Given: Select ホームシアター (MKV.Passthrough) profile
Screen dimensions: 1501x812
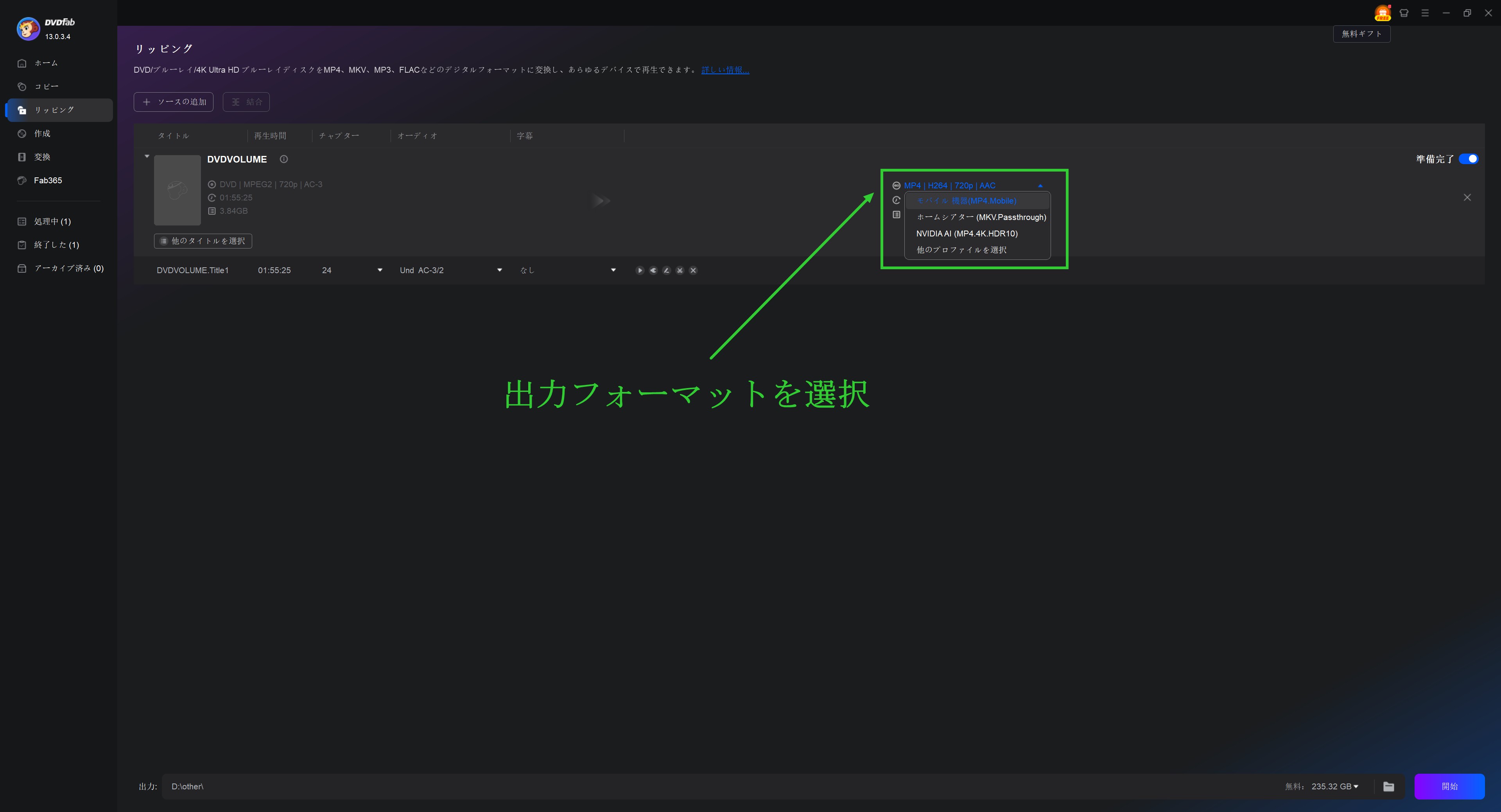Looking at the screenshot, I should click(x=978, y=217).
